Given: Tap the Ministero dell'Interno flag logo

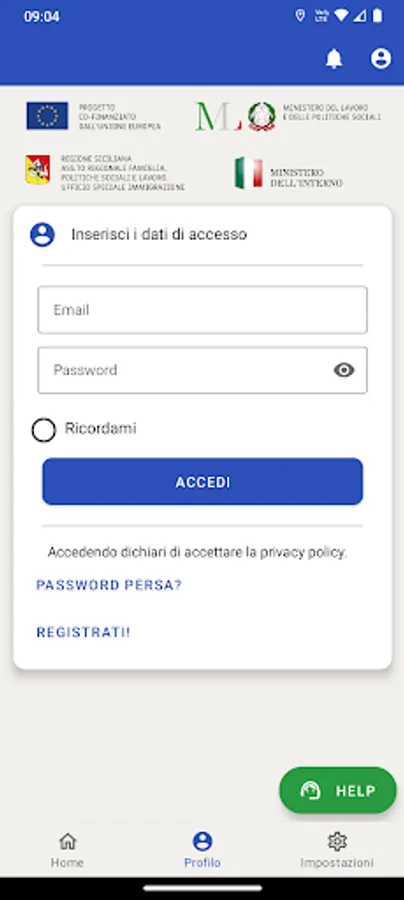Looking at the screenshot, I should point(248,173).
